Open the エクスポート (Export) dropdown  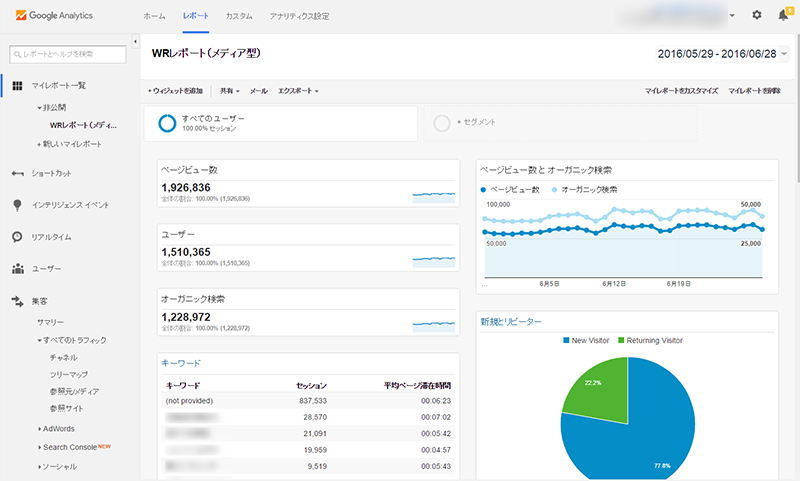pyautogui.click(x=298, y=91)
